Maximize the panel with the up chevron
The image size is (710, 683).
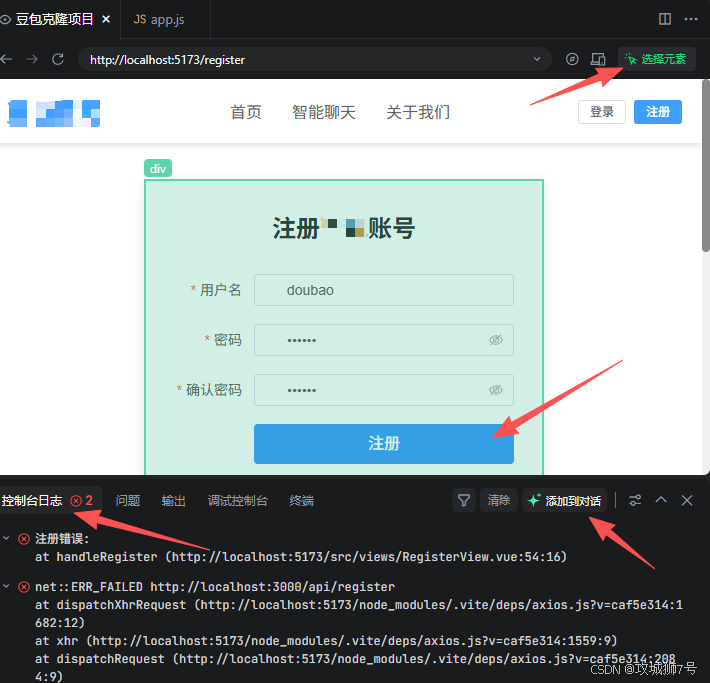[661, 500]
